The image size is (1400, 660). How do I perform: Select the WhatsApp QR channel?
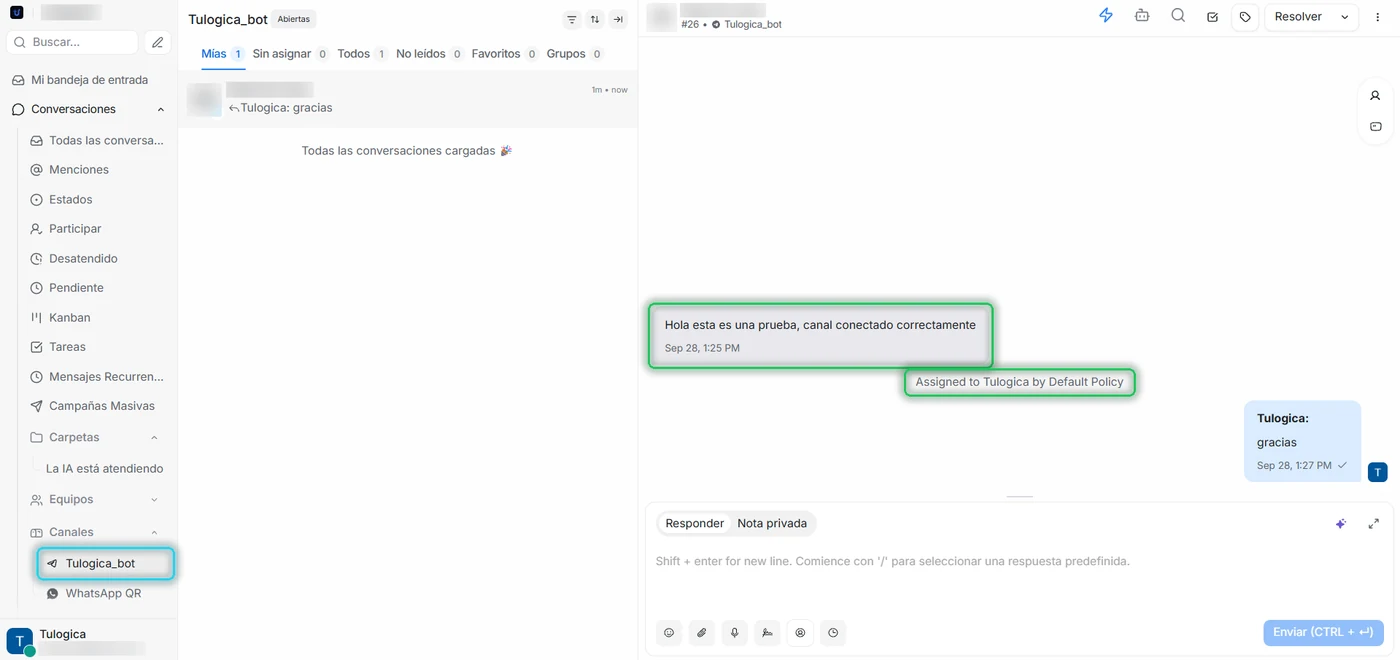click(x=104, y=594)
